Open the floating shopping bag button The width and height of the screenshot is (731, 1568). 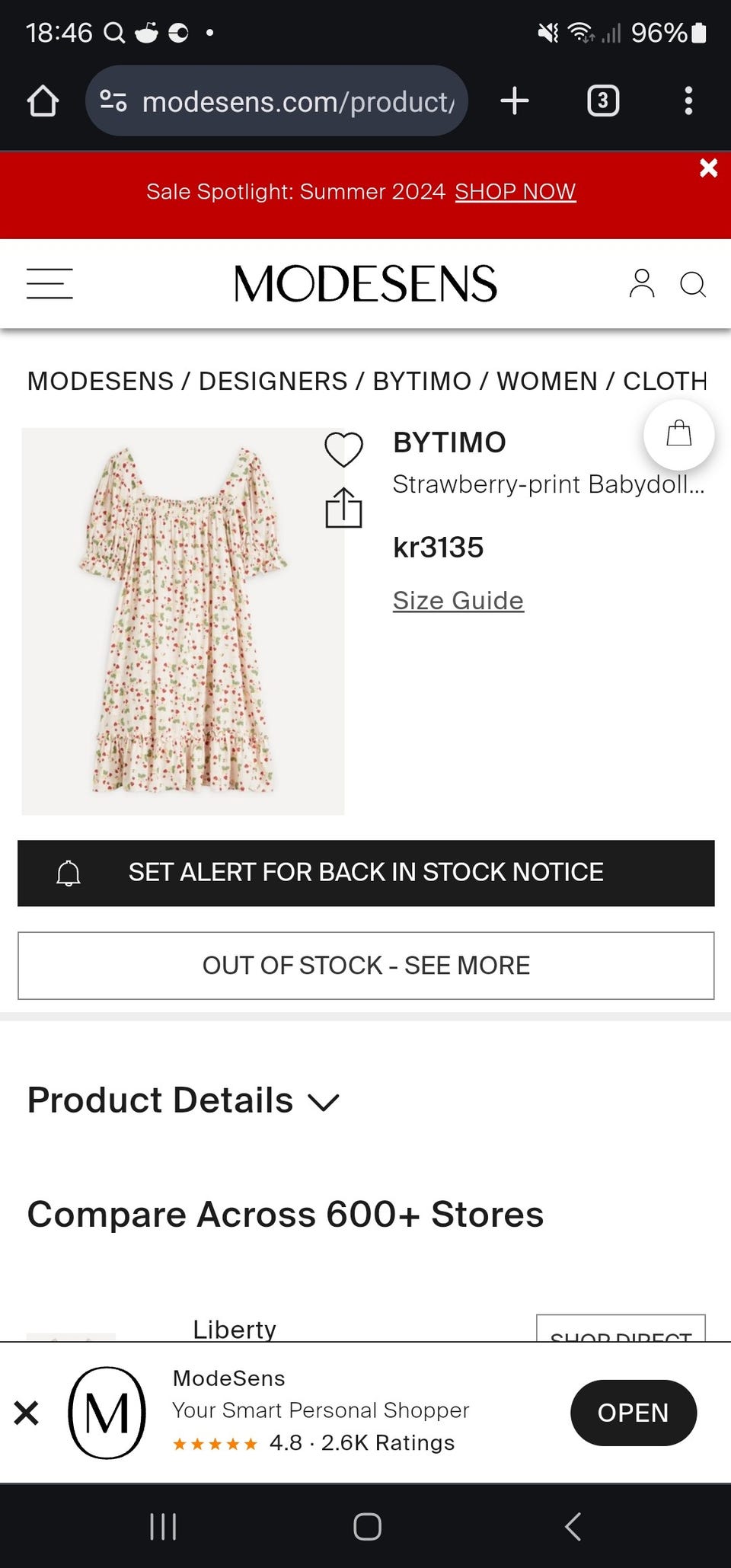click(678, 435)
